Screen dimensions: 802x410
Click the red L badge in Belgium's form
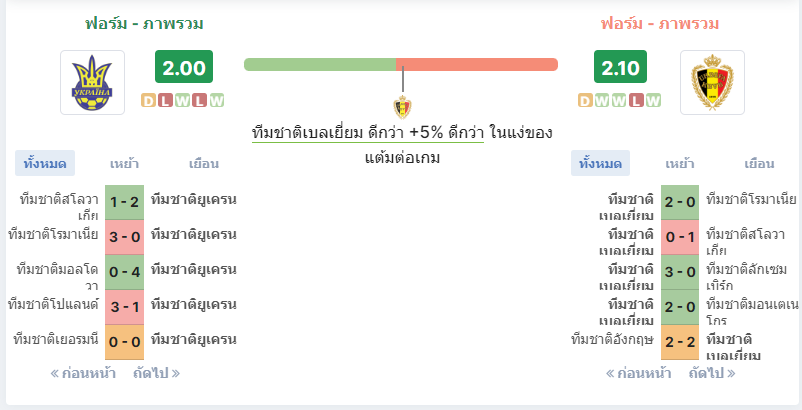(x=636, y=101)
